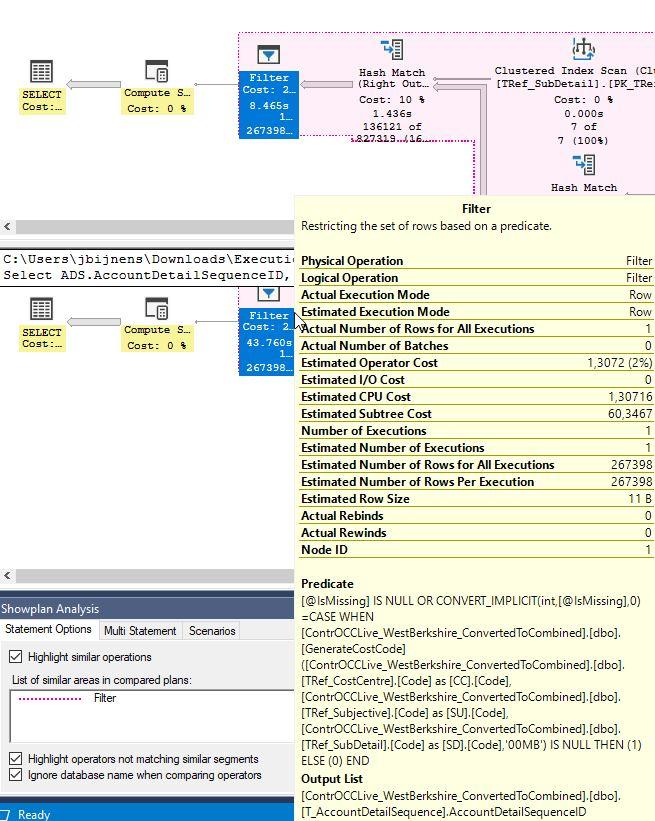
Task: Click the 'Physical Operation' row in the tooltip
Action: tap(476, 261)
